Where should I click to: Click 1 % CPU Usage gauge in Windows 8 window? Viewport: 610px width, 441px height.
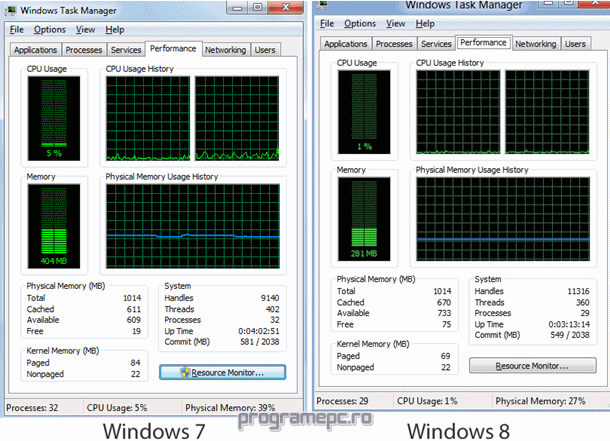point(364,112)
